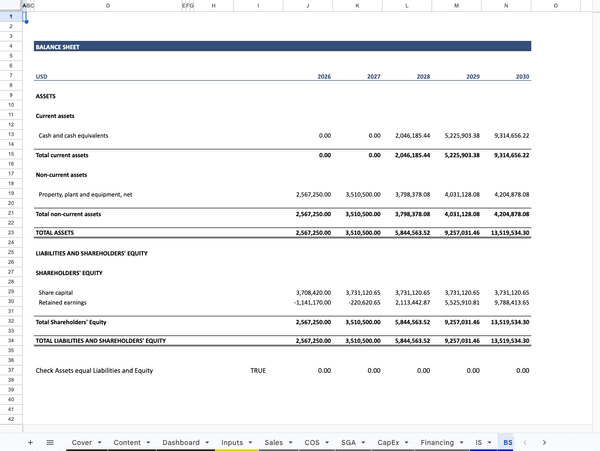Click 2030 total assets value cell
This screenshot has height=451, width=600.
point(507,232)
